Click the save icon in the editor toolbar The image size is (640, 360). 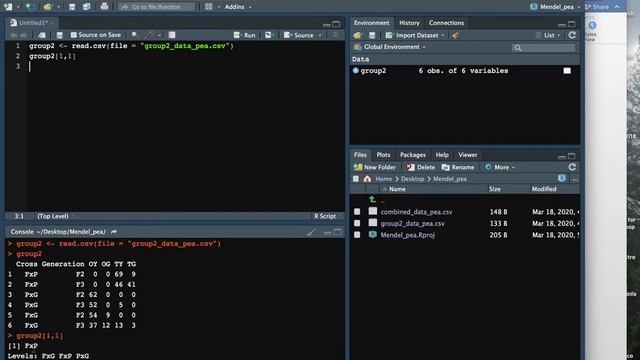click(x=60, y=35)
